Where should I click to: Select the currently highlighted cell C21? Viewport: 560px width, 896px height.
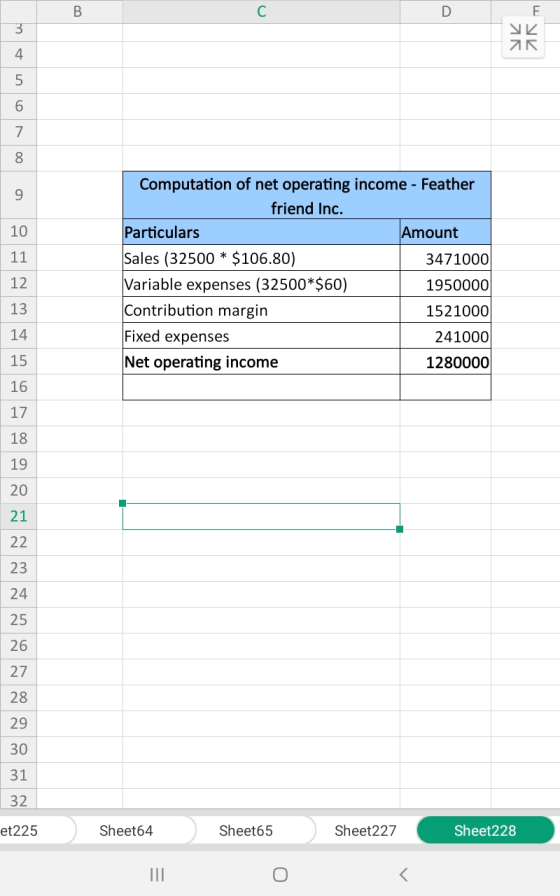tap(261, 517)
